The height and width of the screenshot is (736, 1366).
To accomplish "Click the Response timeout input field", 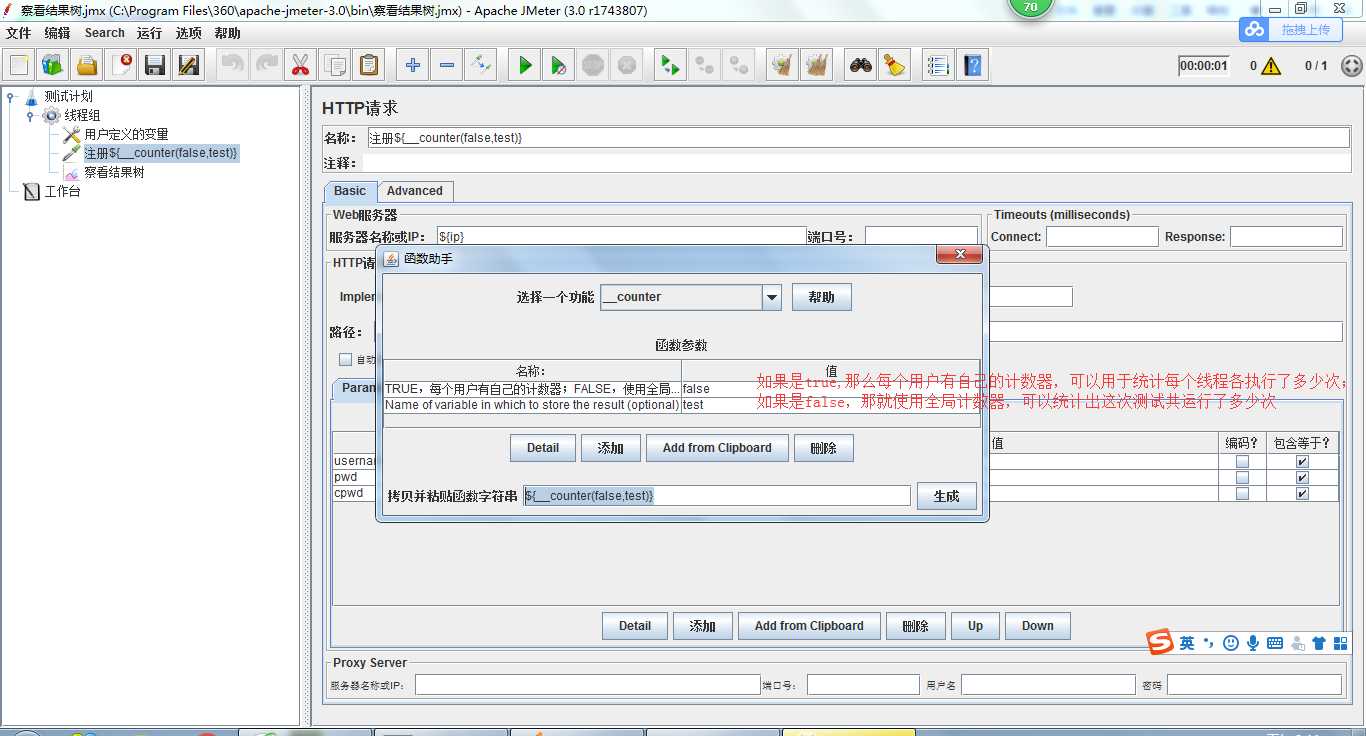I will (1286, 237).
